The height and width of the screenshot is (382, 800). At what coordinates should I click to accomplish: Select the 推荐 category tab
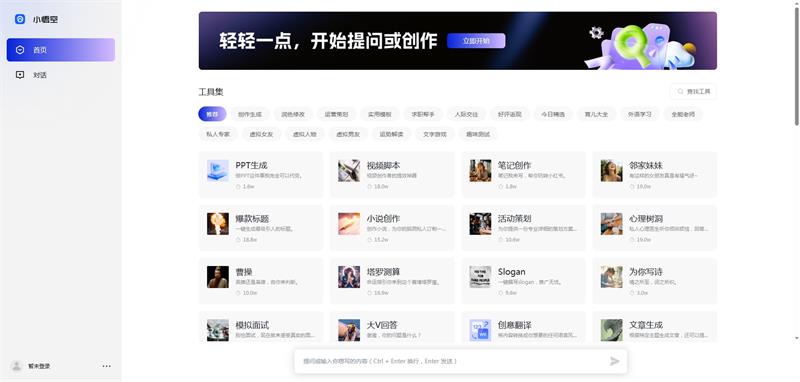tap(212, 114)
